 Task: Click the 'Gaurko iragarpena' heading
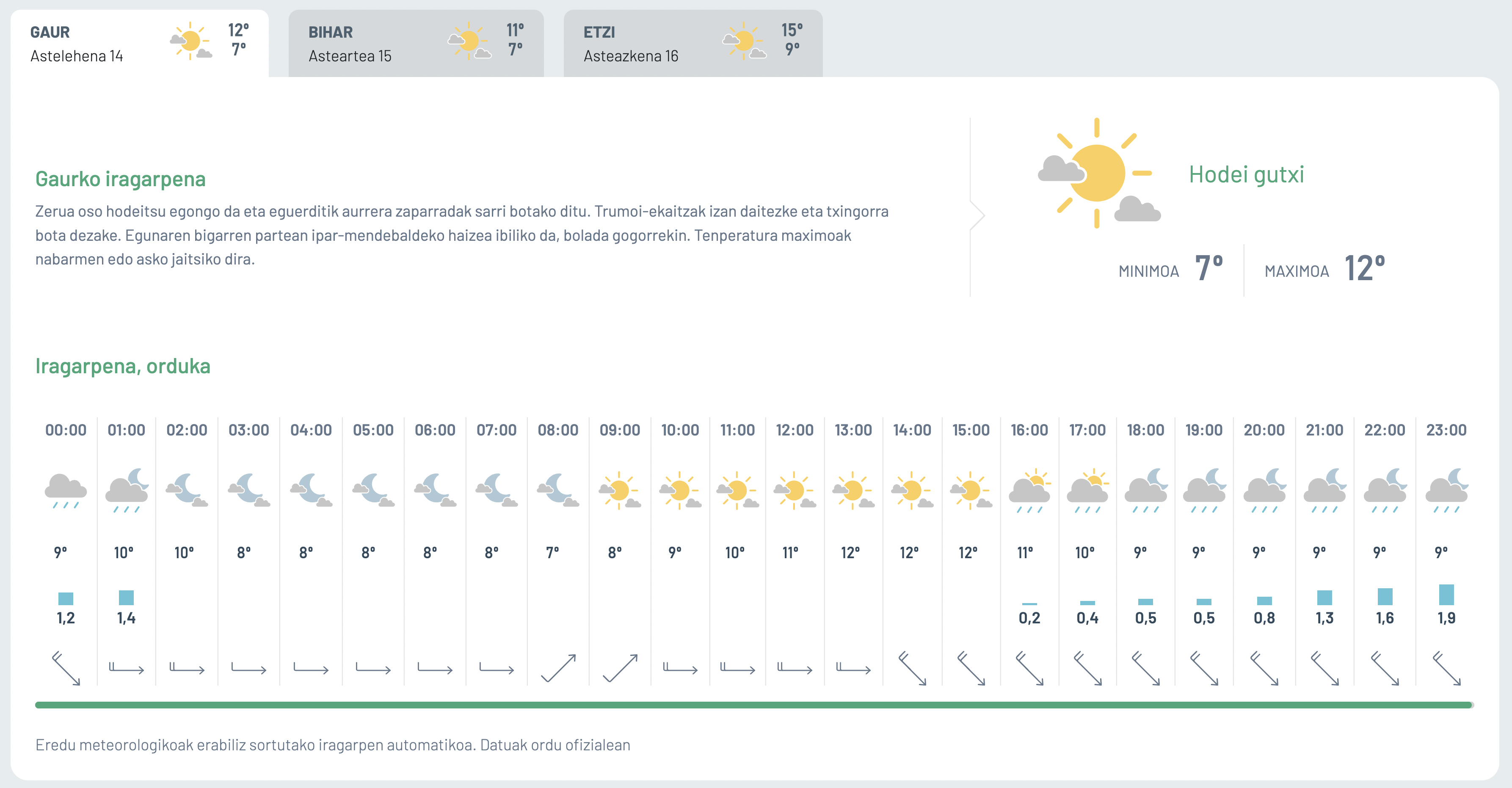coord(120,179)
